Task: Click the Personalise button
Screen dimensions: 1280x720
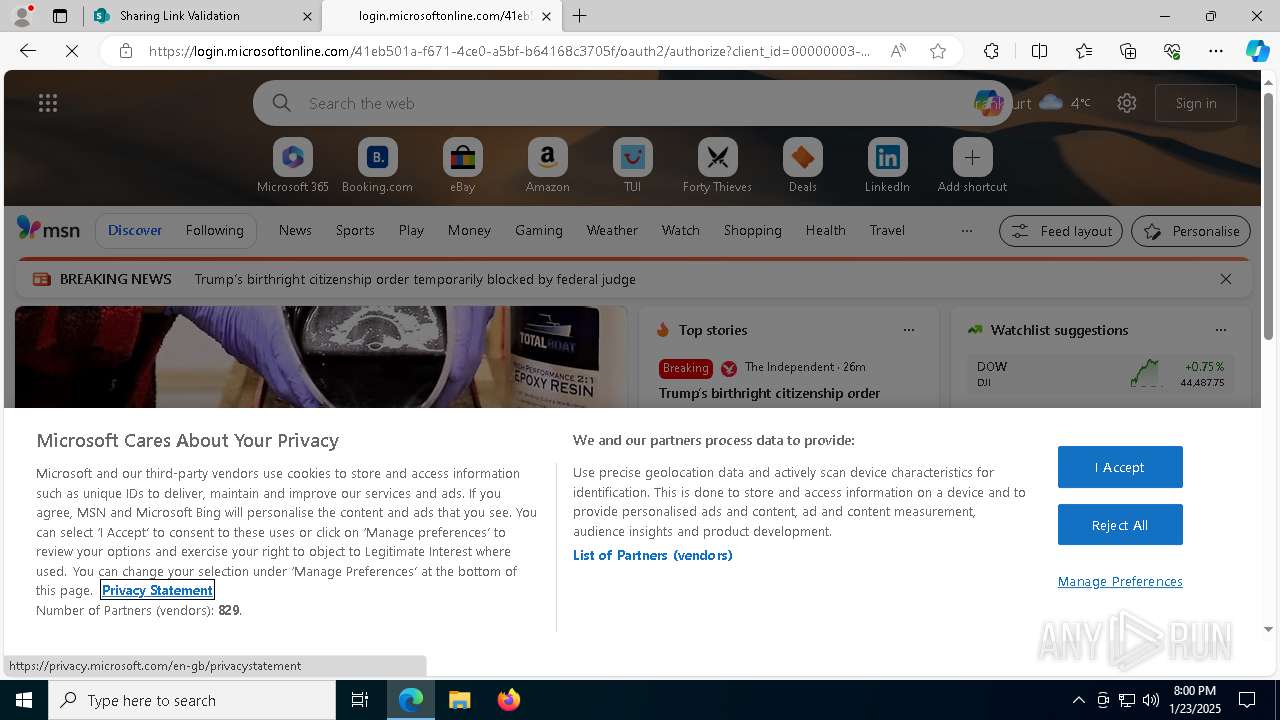Action: [1191, 231]
